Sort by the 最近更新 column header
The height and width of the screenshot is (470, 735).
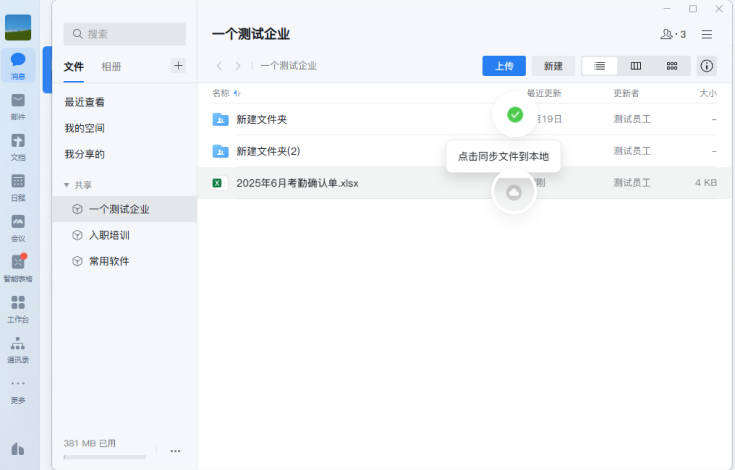[544, 93]
